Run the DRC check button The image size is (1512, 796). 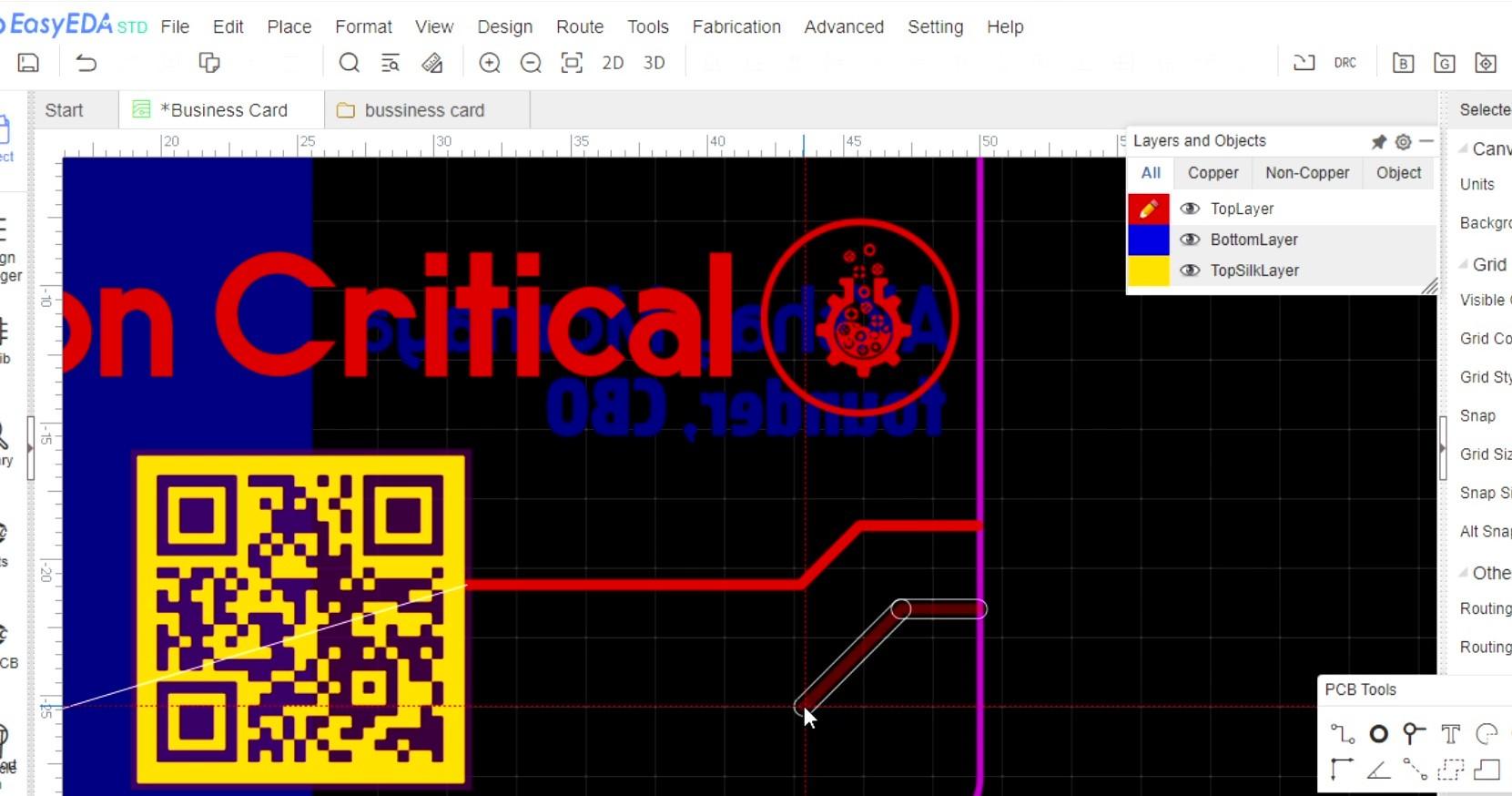[1345, 63]
